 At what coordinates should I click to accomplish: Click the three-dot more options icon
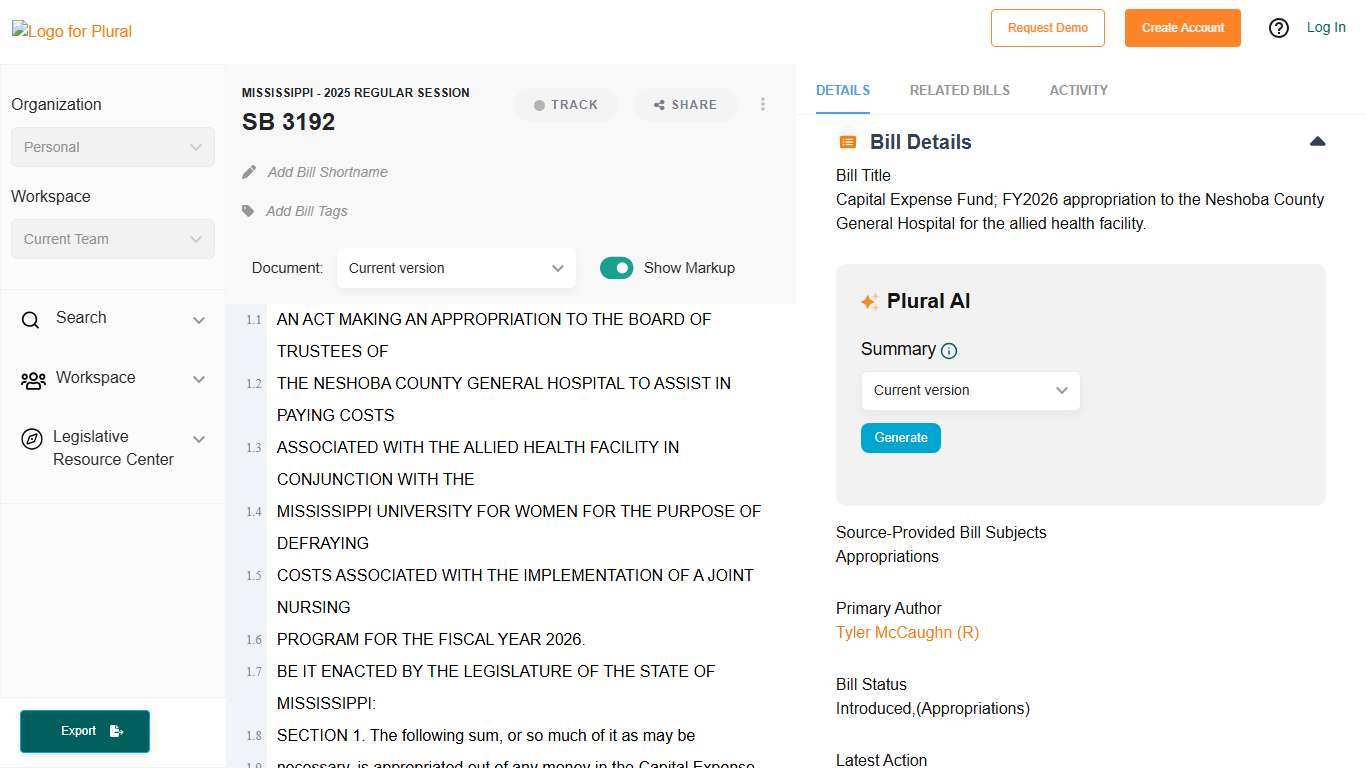click(x=763, y=104)
